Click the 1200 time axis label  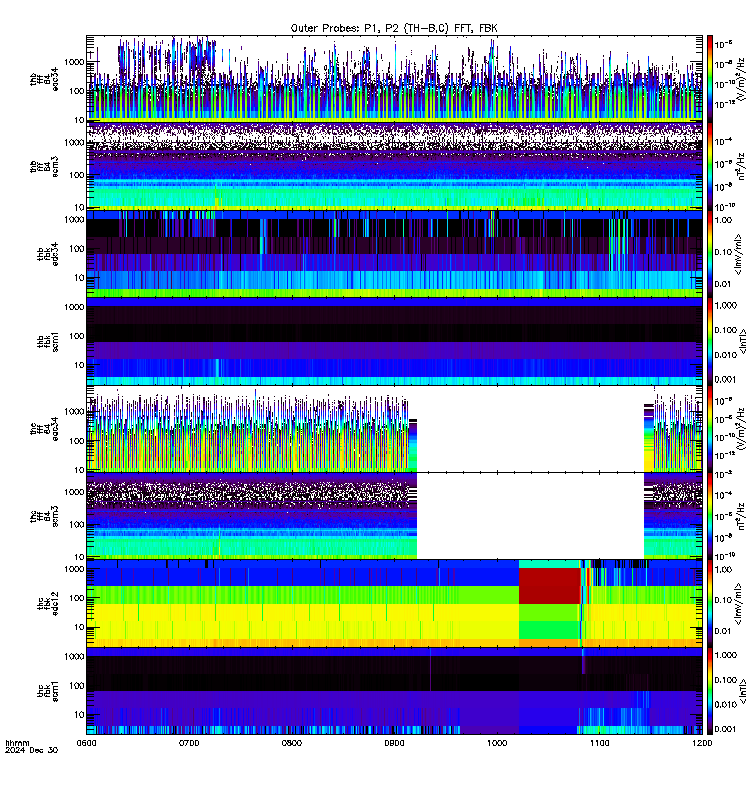click(x=702, y=743)
